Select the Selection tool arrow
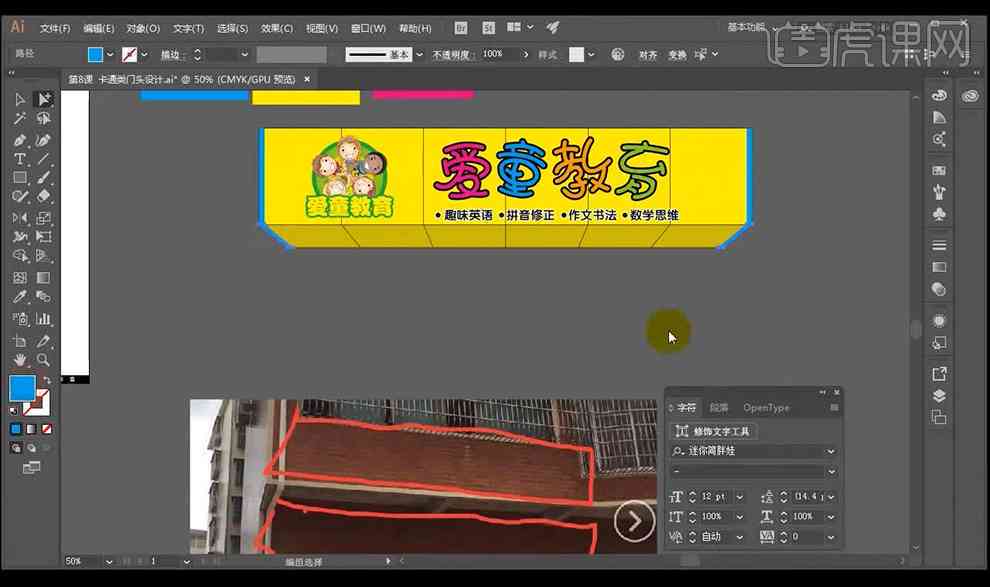 (20, 100)
